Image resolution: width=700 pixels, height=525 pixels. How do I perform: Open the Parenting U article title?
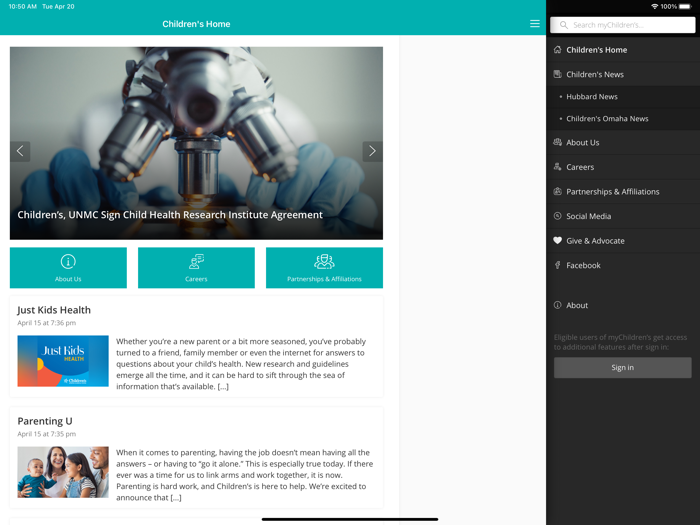(x=45, y=421)
